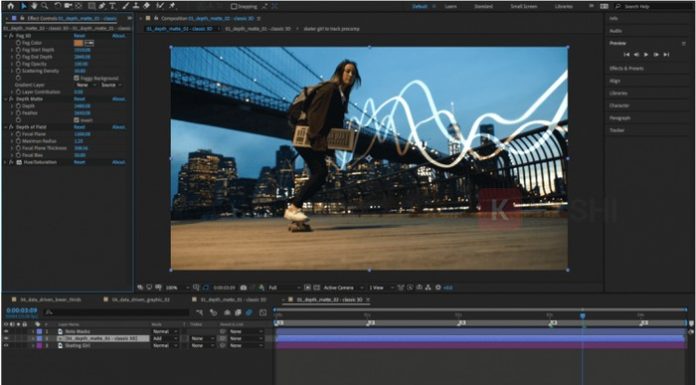Select the Zoom magnifier tool
The height and width of the screenshot is (385, 696).
[x=44, y=6]
